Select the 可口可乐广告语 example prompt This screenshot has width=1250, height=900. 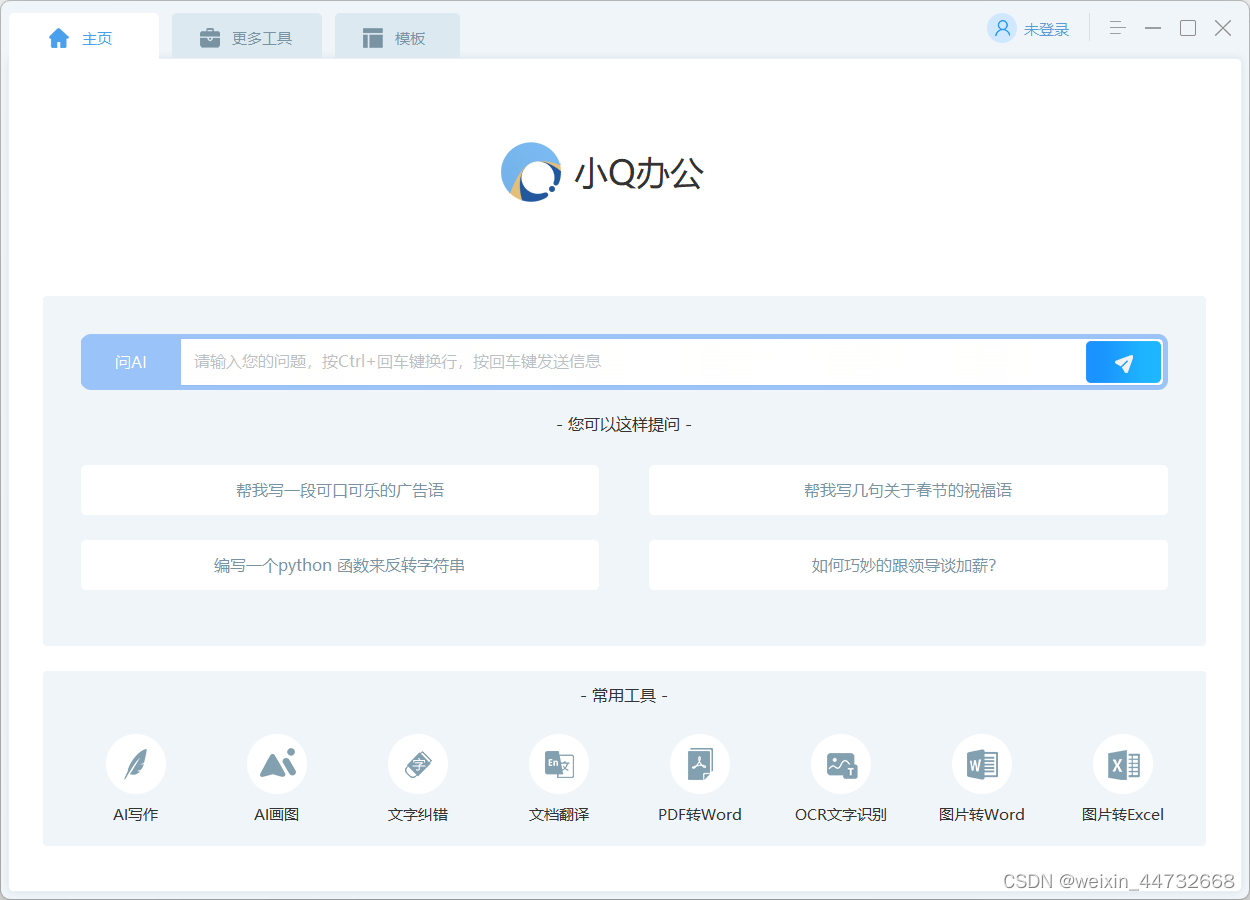(340, 490)
